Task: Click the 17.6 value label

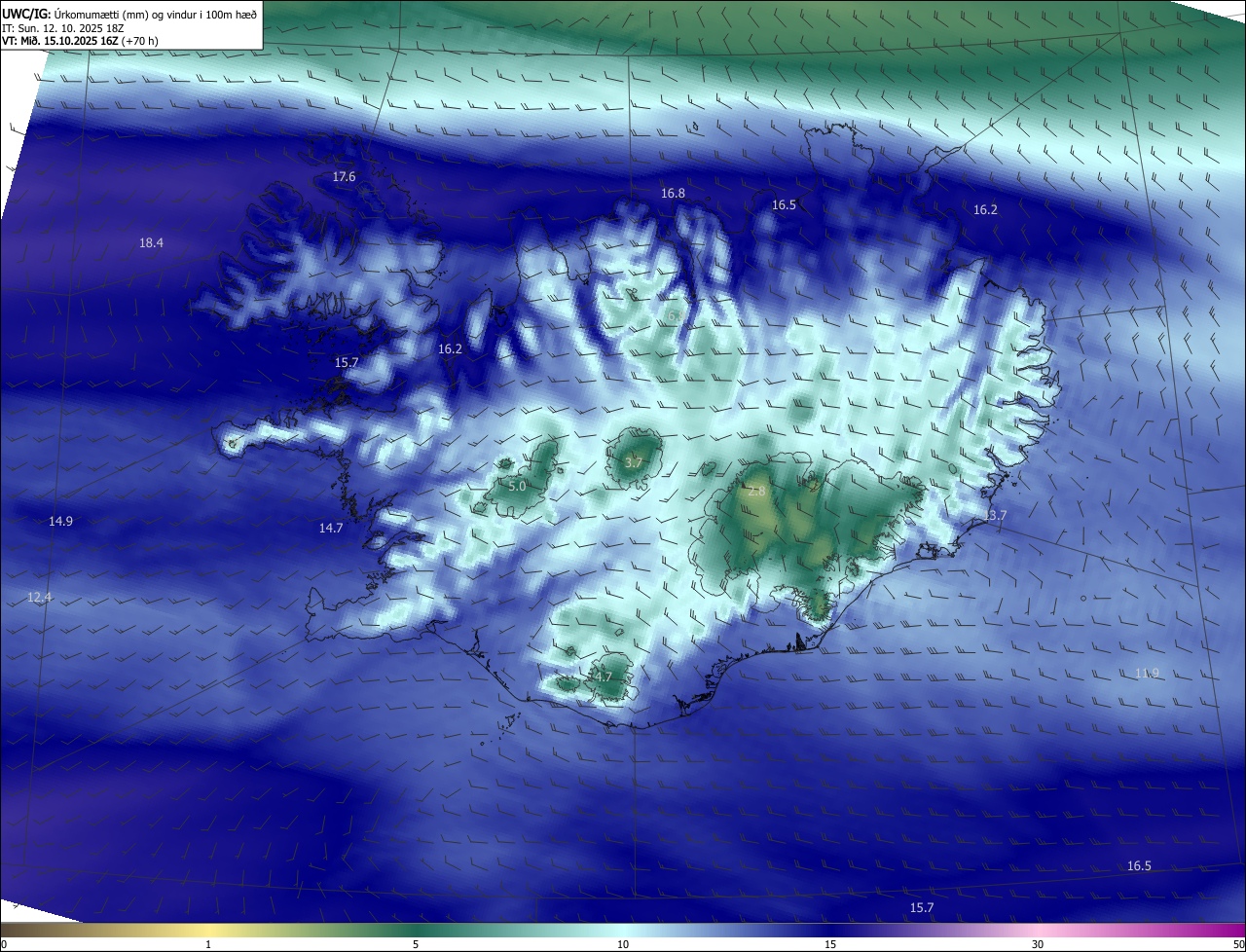Action: point(345,177)
